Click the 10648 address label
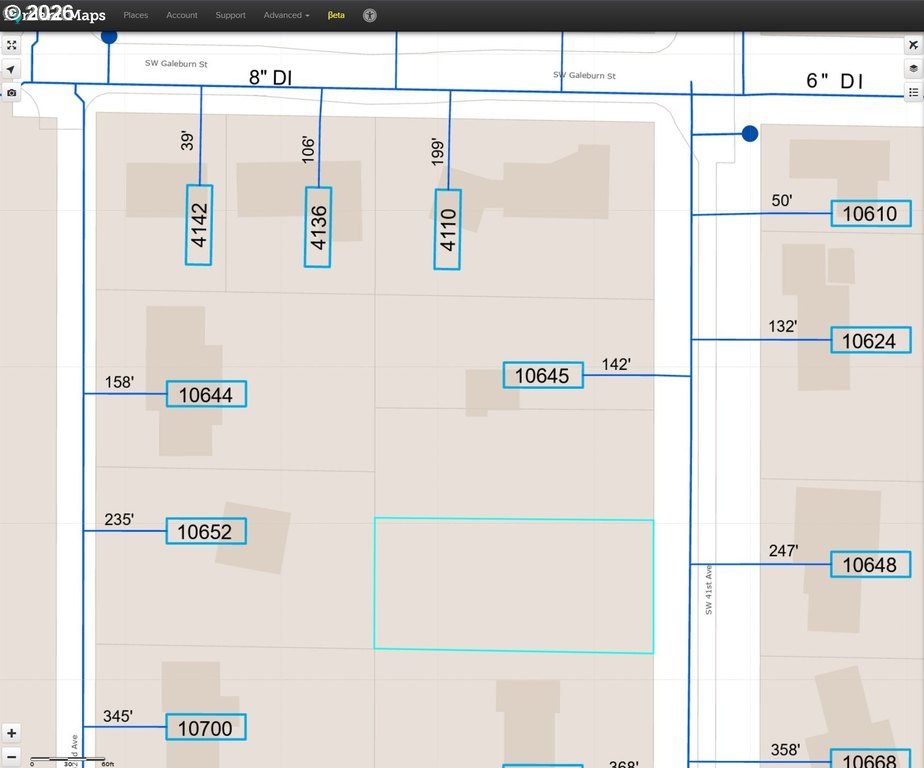 tap(870, 564)
